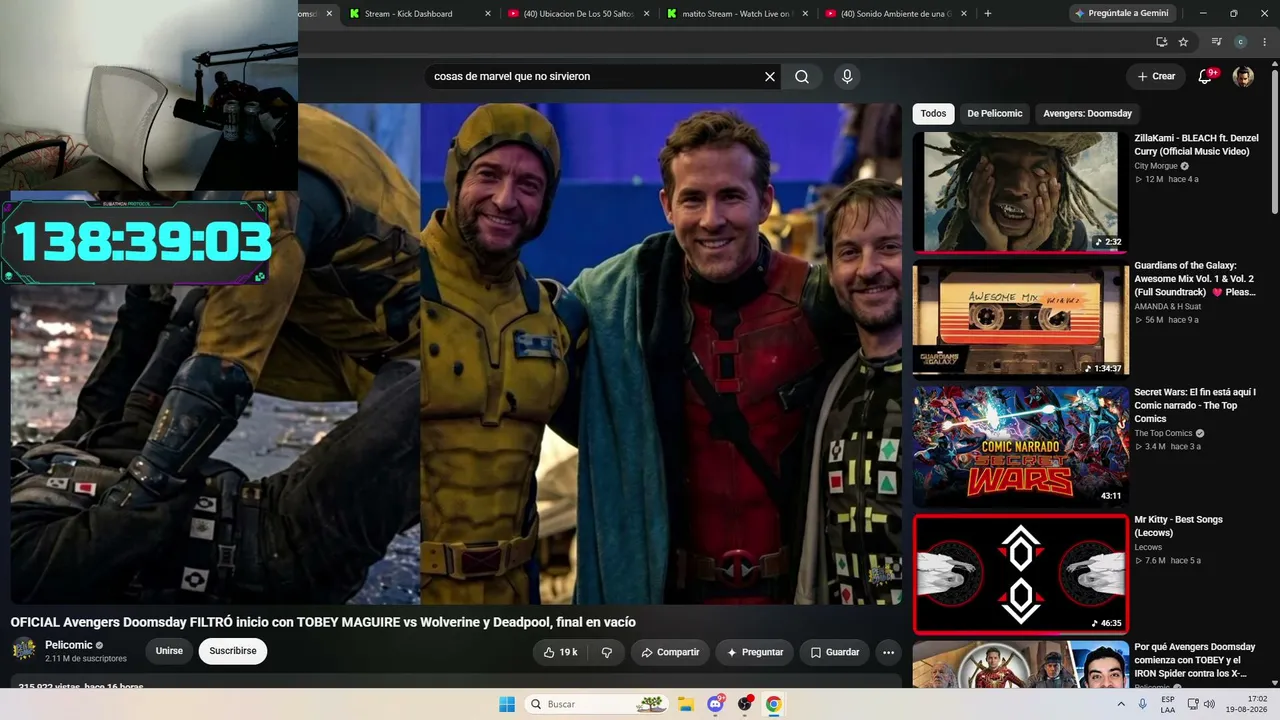Open The Top Comics channel name
Screen dimensions: 1280x720
click(x=1163, y=433)
